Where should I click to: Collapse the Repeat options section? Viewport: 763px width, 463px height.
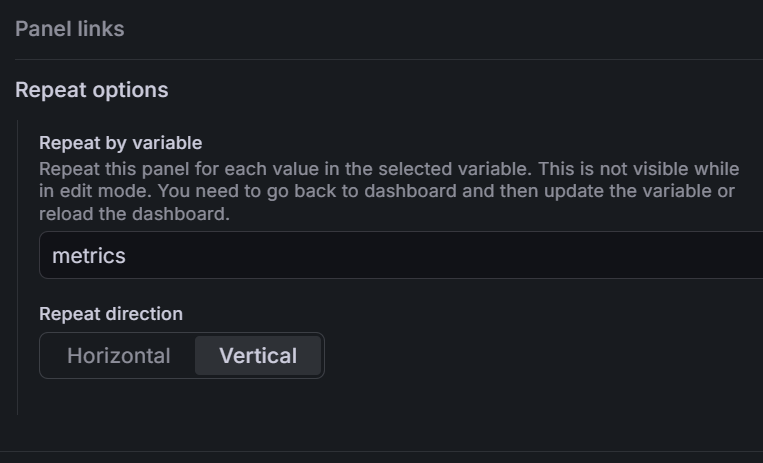(x=92, y=90)
